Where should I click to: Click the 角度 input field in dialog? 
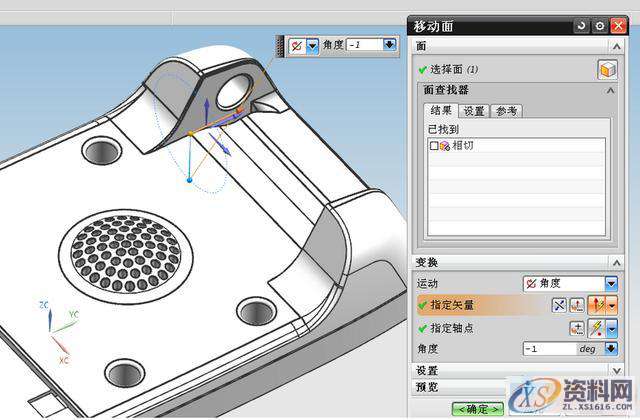click(x=550, y=349)
